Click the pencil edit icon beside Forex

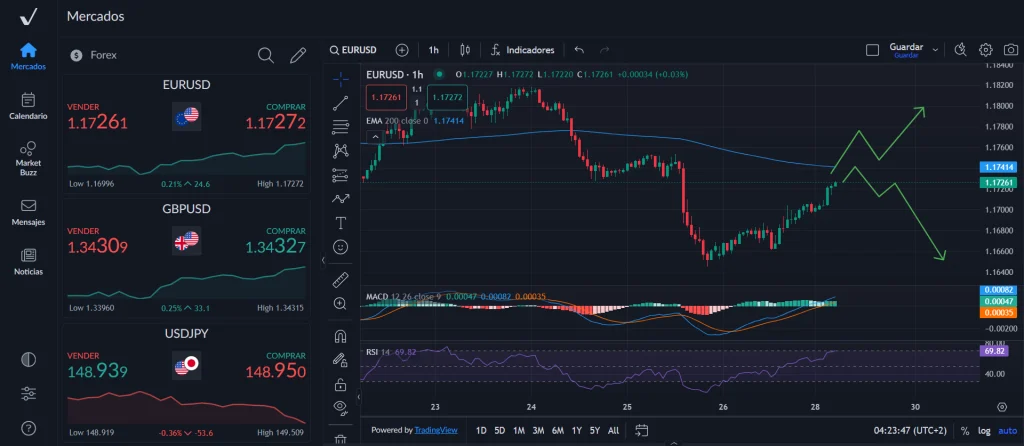pos(297,55)
